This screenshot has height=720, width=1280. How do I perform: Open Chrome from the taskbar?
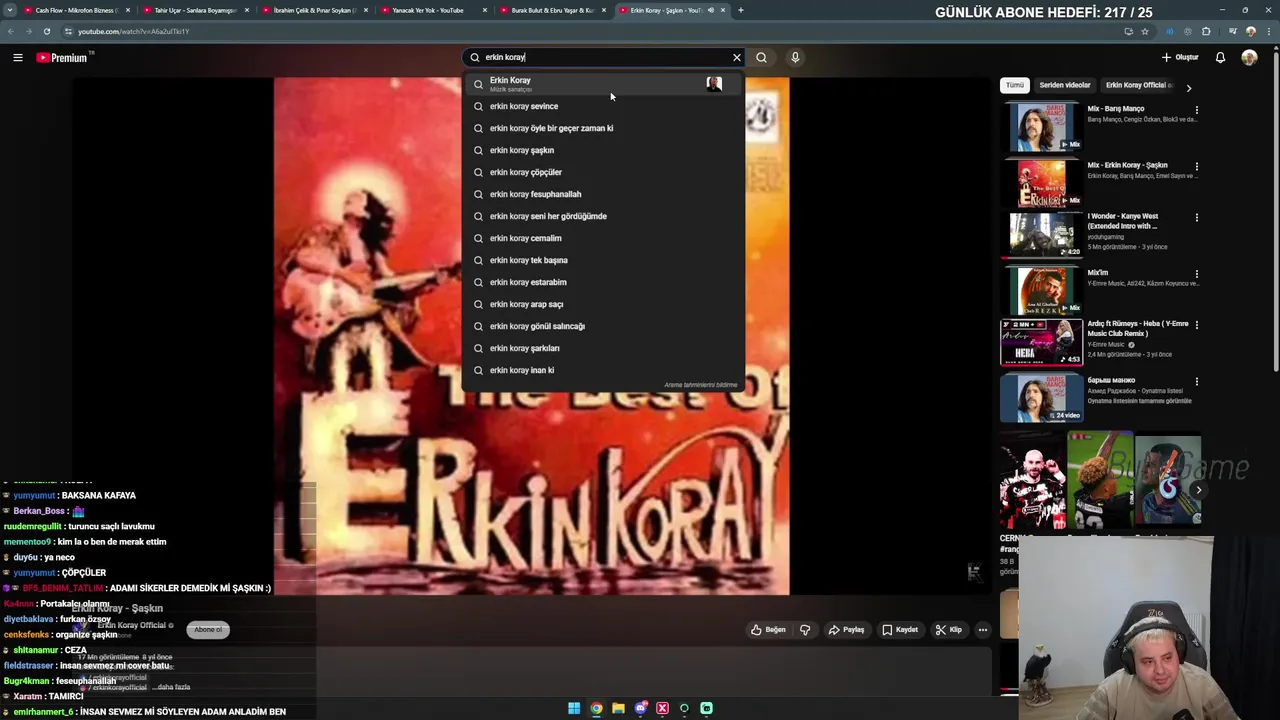pyautogui.click(x=596, y=708)
